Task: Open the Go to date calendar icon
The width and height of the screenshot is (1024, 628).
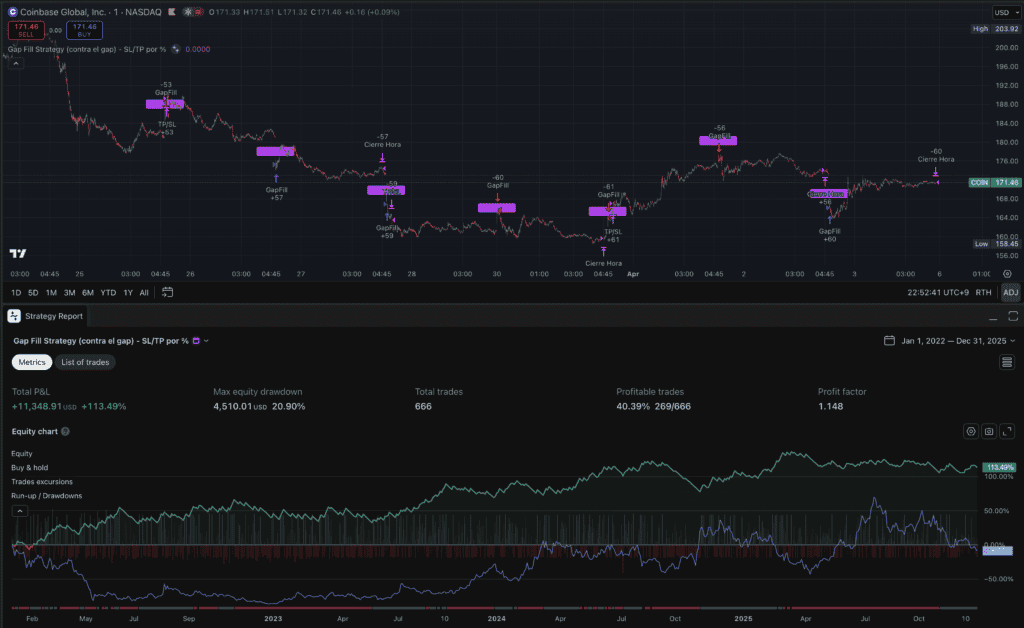Action: point(167,292)
